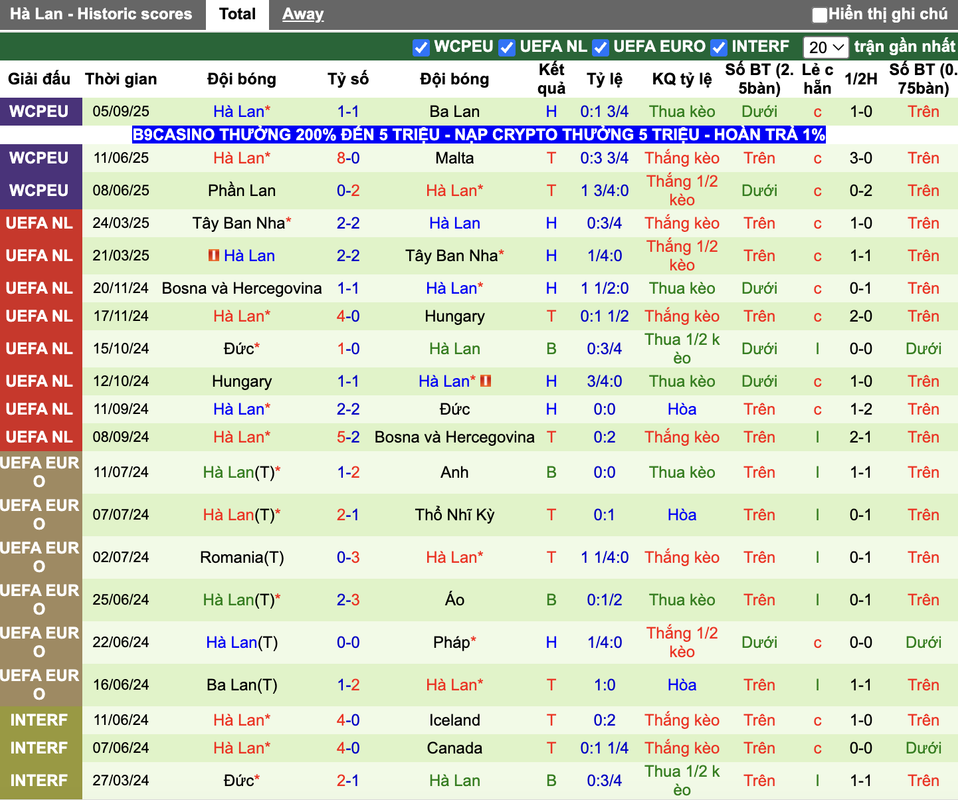The width and height of the screenshot is (958, 800).
Task: Open Hà Lan team link on 05/09/25 row
Action: pos(241,112)
